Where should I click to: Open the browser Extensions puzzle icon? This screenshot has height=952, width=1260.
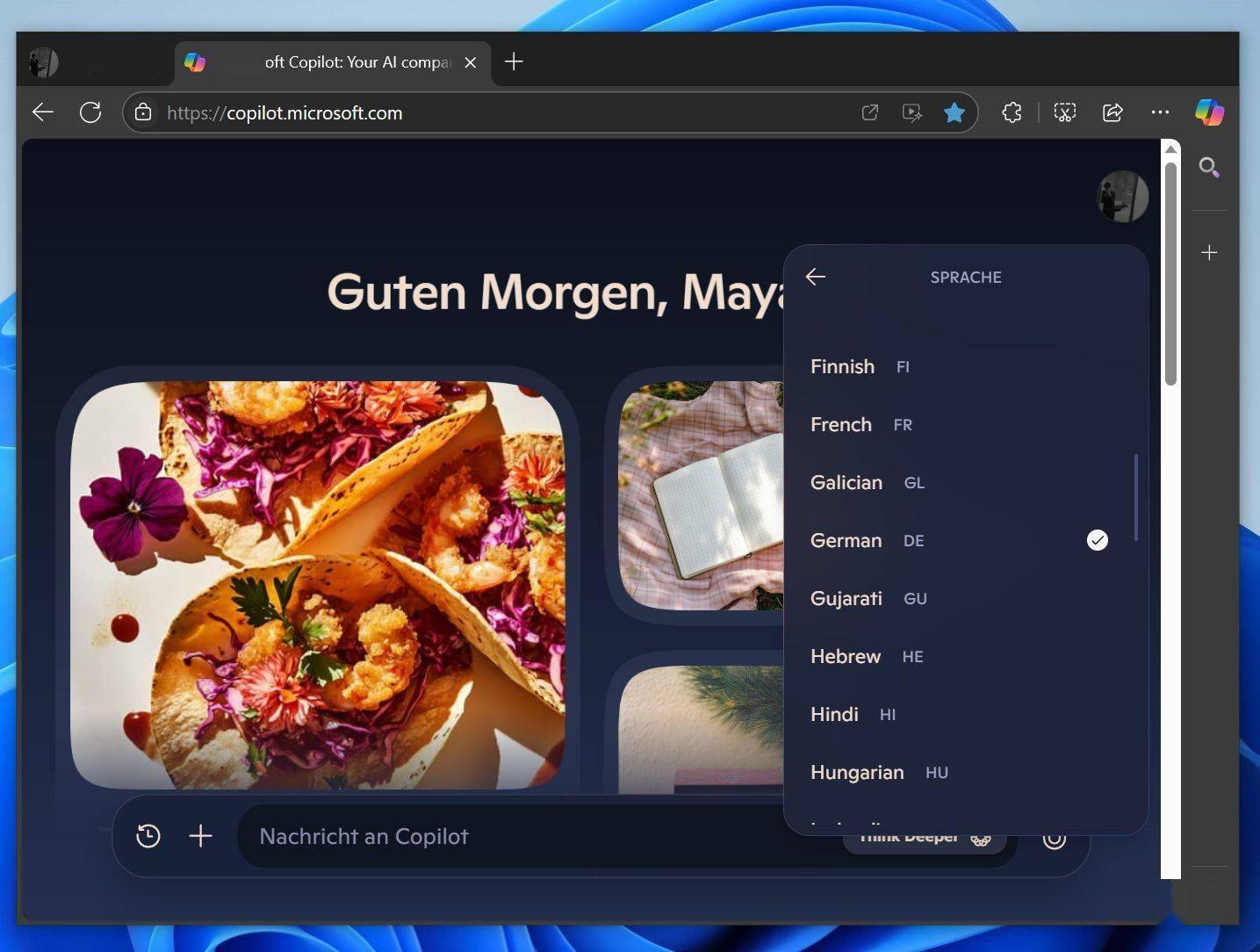1012,112
